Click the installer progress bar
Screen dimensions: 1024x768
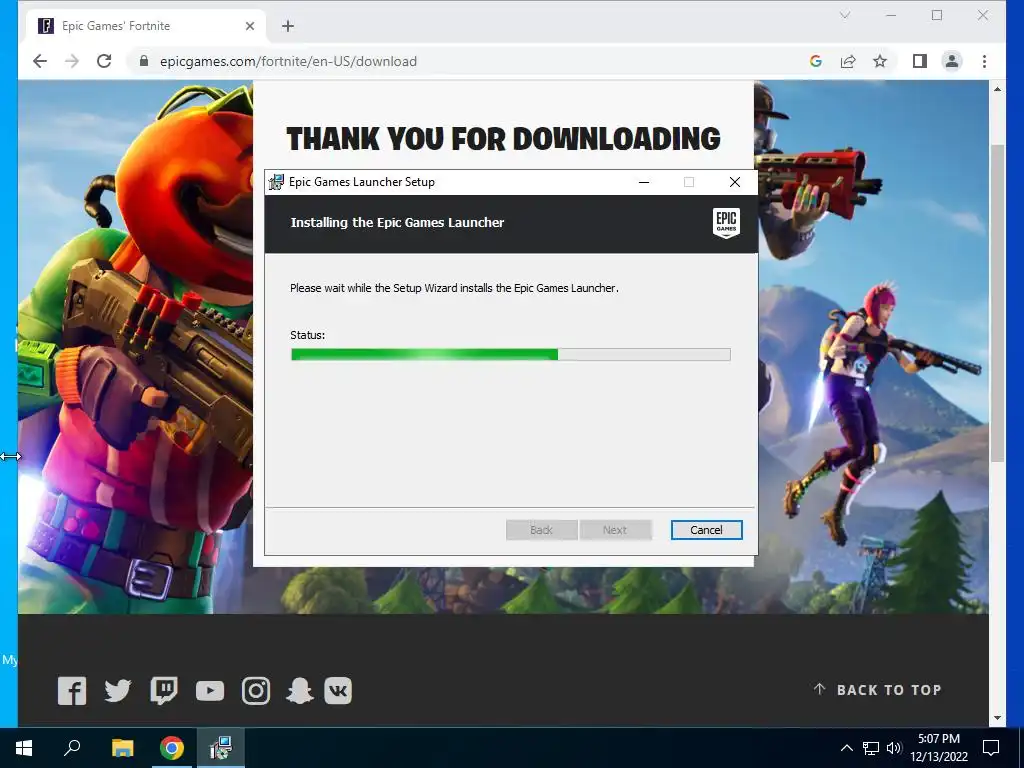click(x=510, y=355)
